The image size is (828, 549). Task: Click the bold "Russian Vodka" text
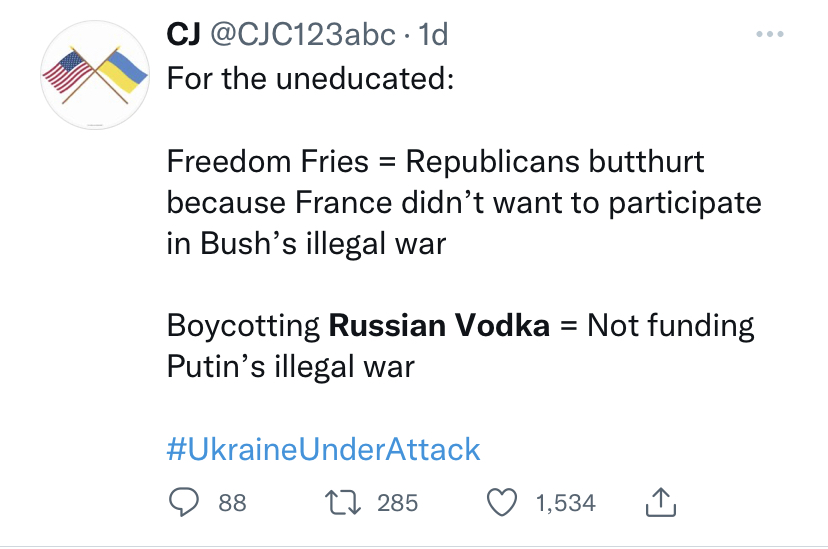click(440, 326)
